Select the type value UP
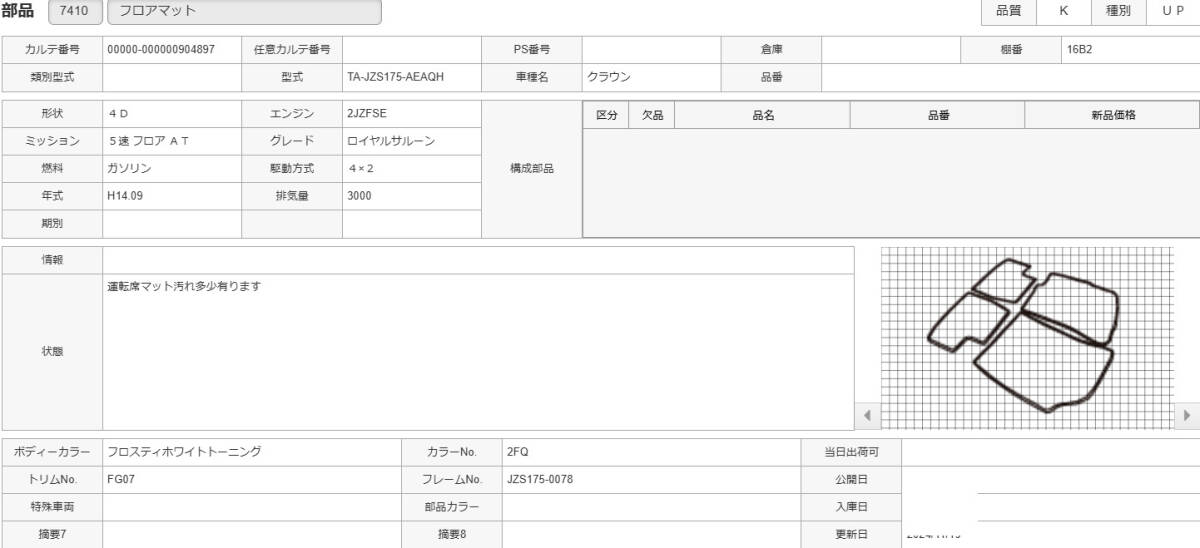 1173,11
